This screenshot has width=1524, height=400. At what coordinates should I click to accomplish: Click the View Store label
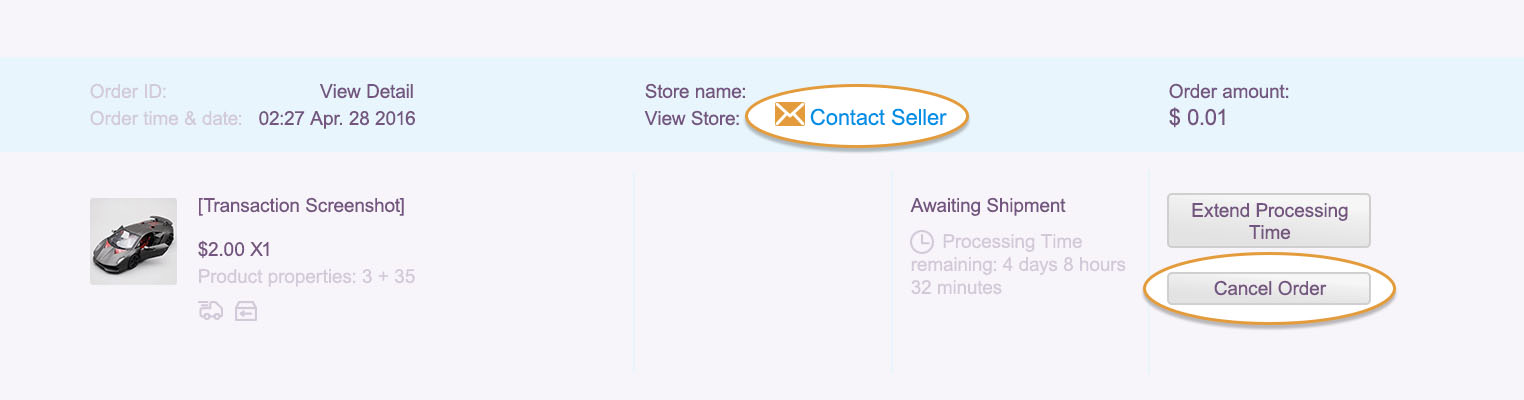pos(692,119)
